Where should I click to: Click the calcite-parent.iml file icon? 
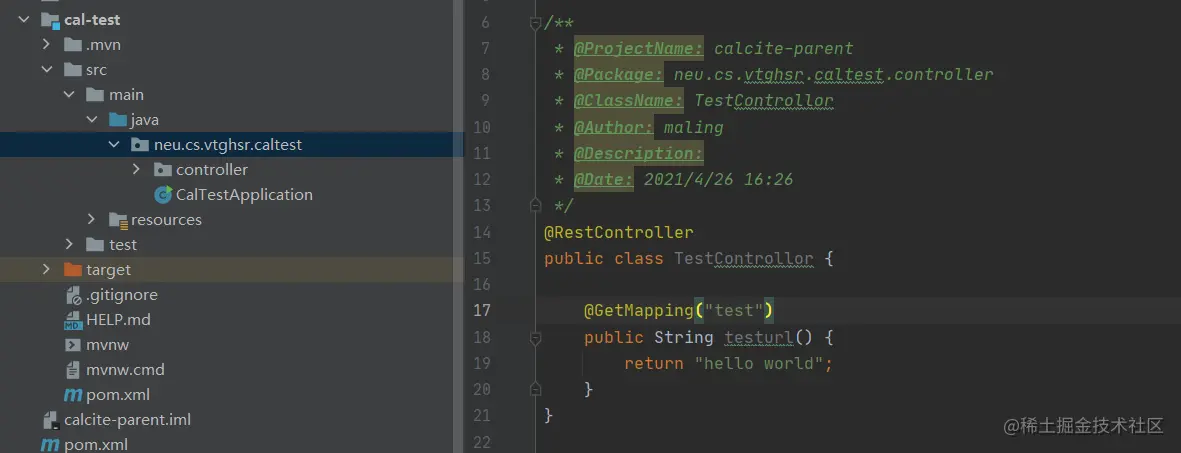[x=51, y=419]
